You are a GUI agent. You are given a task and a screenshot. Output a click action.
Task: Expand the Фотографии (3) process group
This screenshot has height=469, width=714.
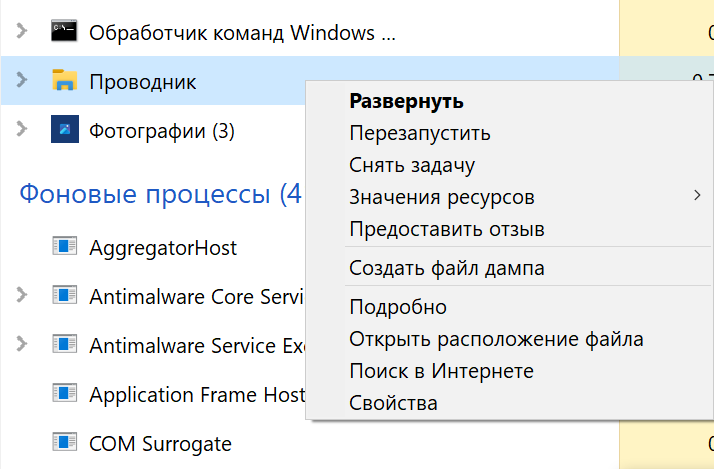pos(22,130)
